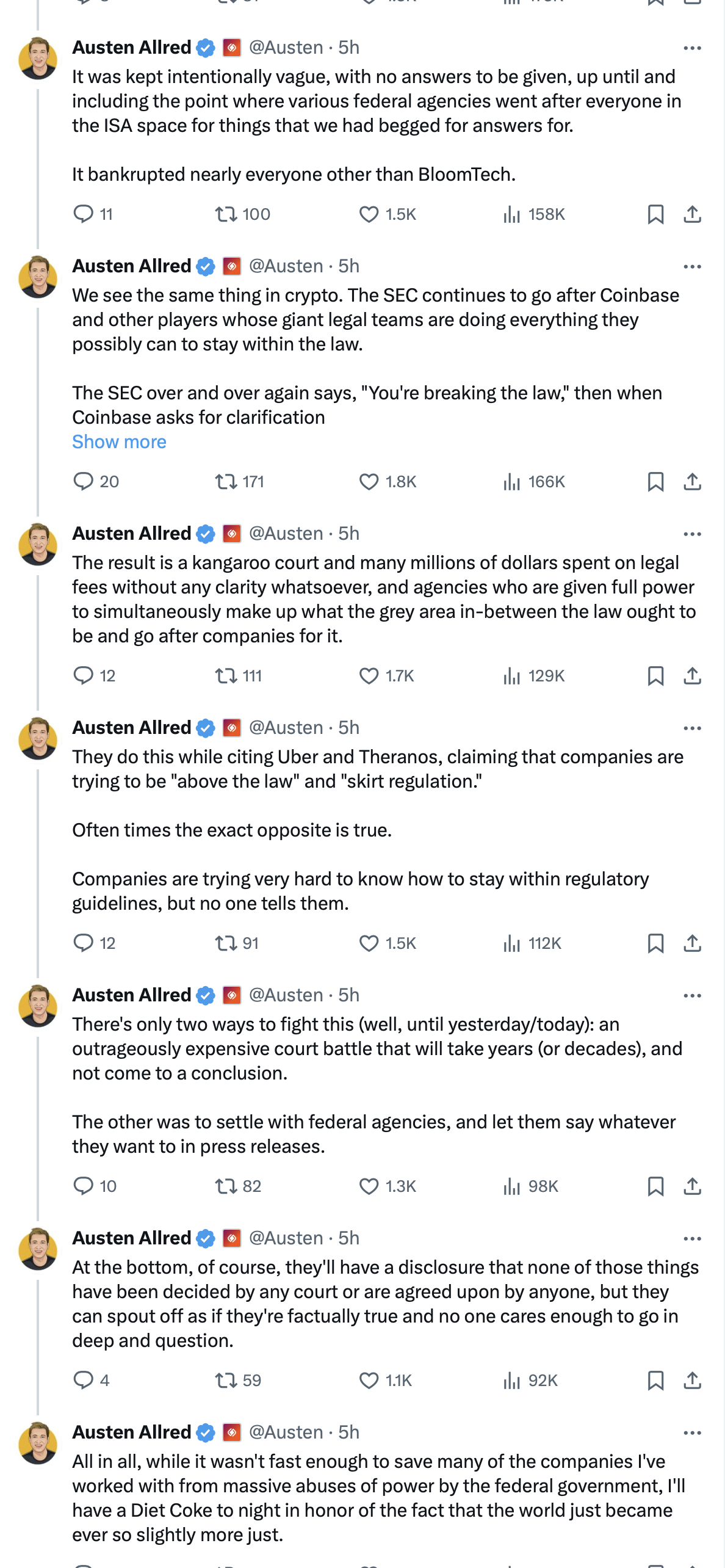Share the tweet showing 98K views
The height and width of the screenshot is (1568, 725).
(x=692, y=1186)
